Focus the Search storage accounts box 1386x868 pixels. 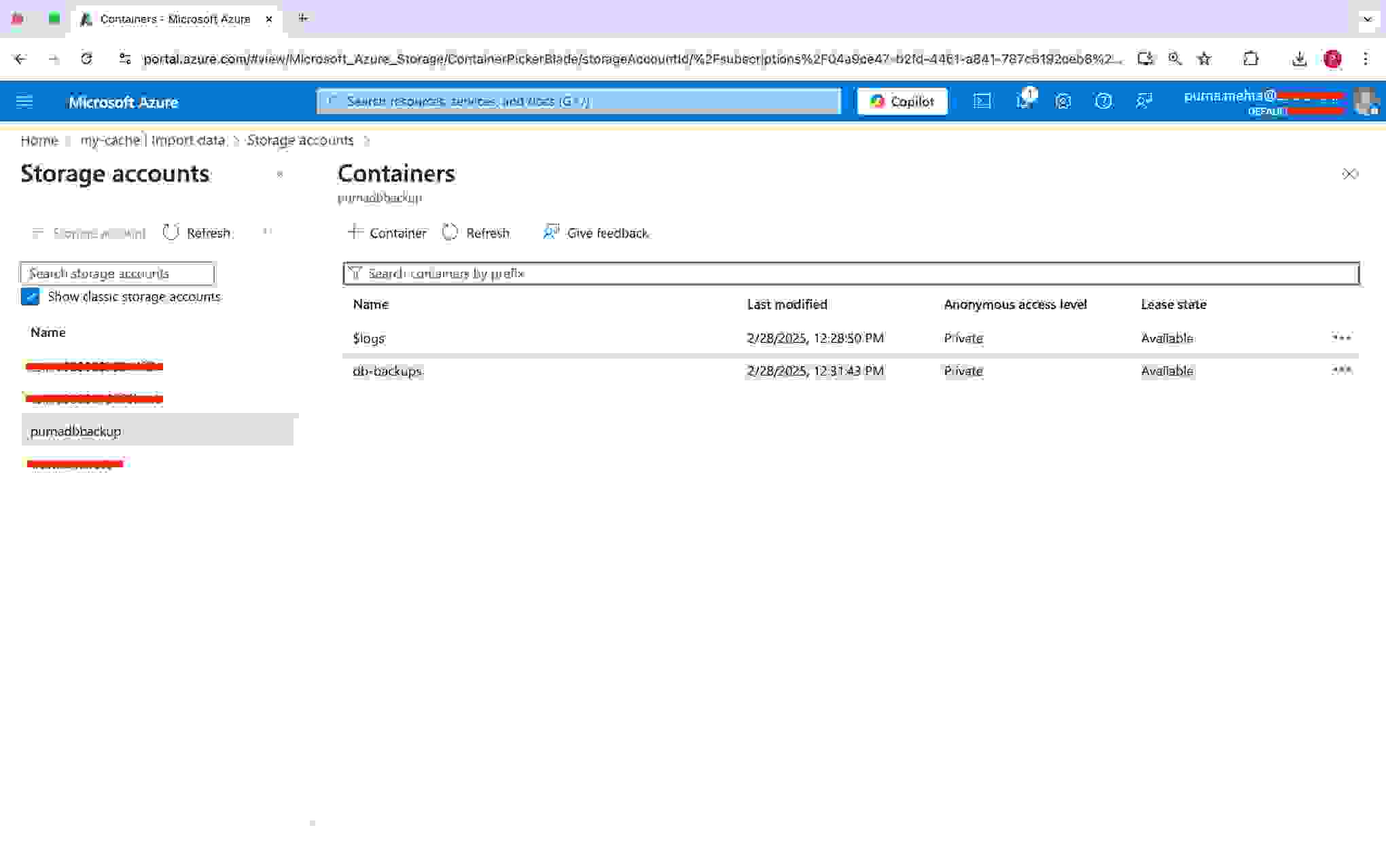118,273
